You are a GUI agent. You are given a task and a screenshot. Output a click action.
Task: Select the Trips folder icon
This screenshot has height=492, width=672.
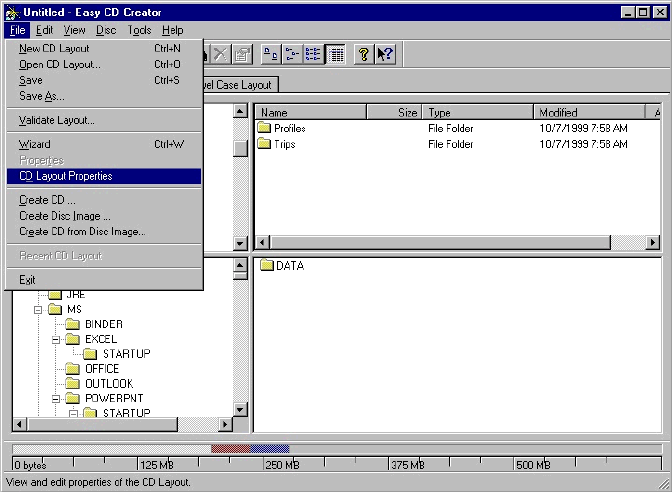tap(264, 143)
